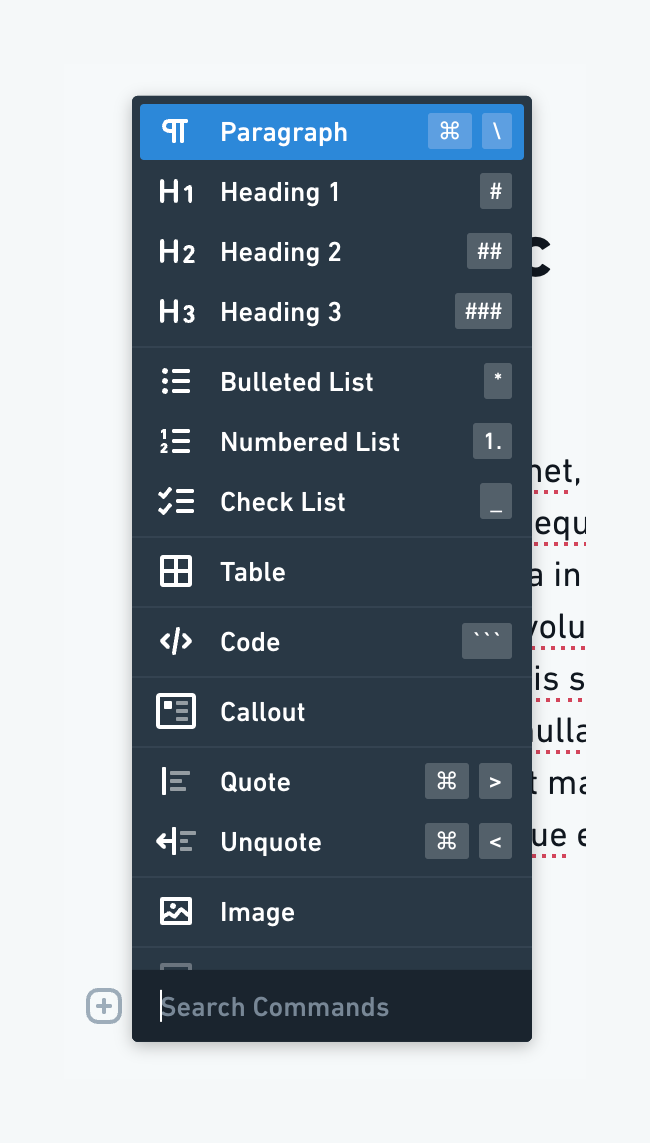
Task: Click the ``` shortcut badge beside Code
Action: (487, 641)
